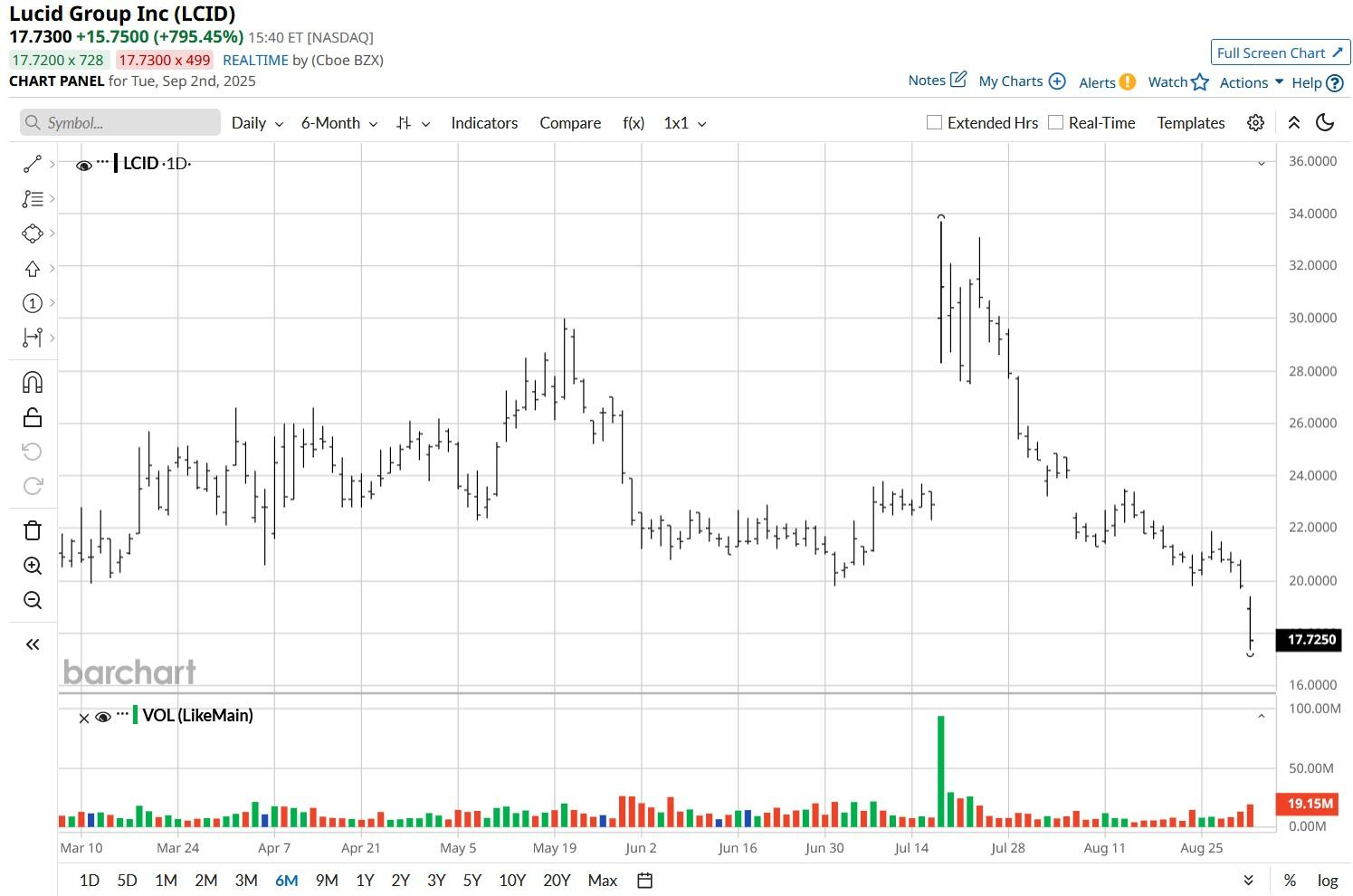The height and width of the screenshot is (896, 1353).
Task: Hide the VOL indicator with eye icon
Action: pos(103,717)
